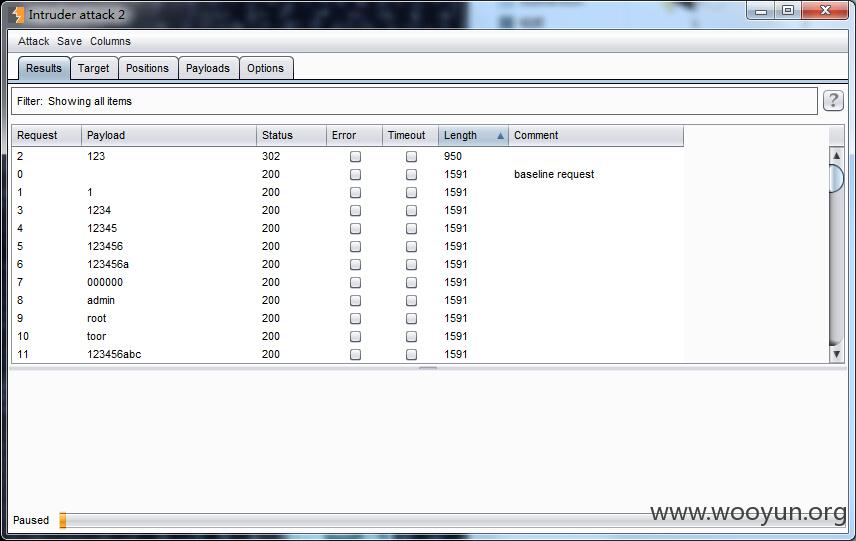This screenshot has width=856, height=541.
Task: Select the payload root cell
Action: click(97, 318)
